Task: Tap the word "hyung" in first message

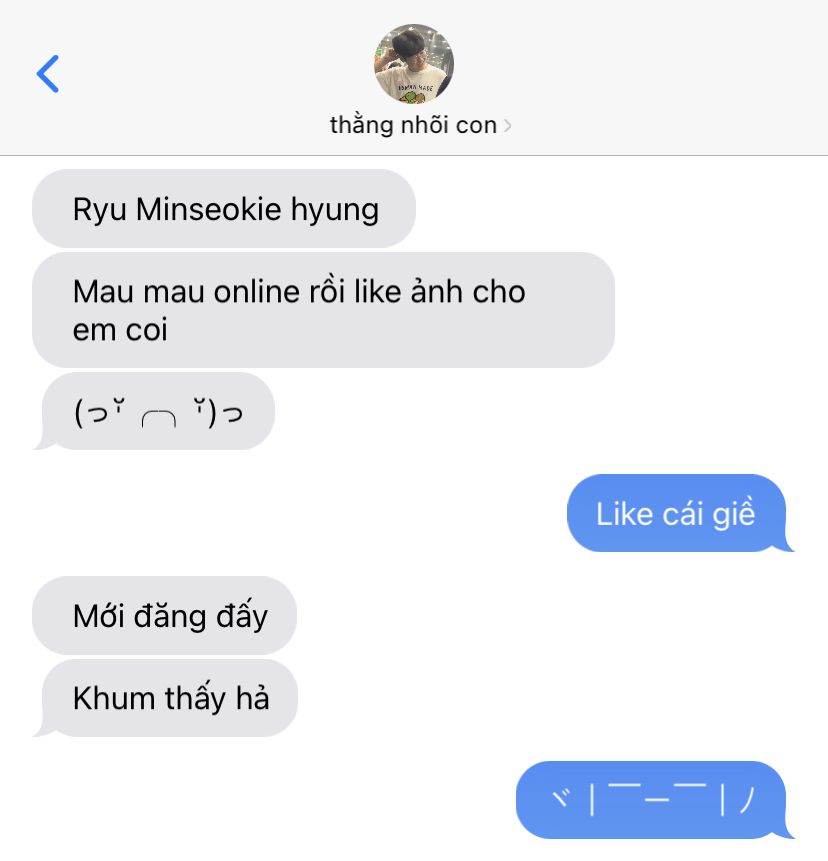Action: [335, 210]
